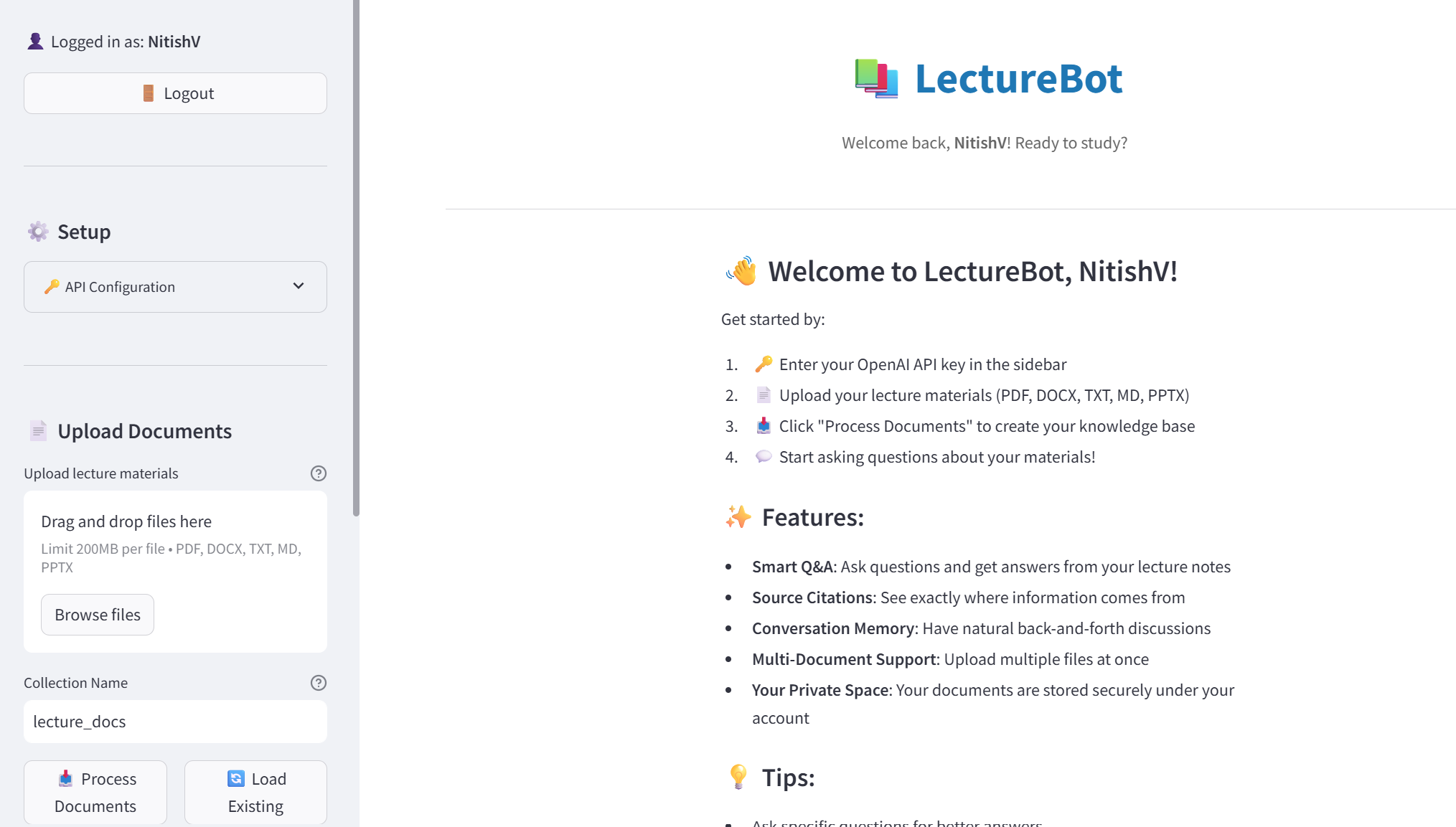Click the Collection Name input field
This screenshot has width=1456, height=827.
175,722
